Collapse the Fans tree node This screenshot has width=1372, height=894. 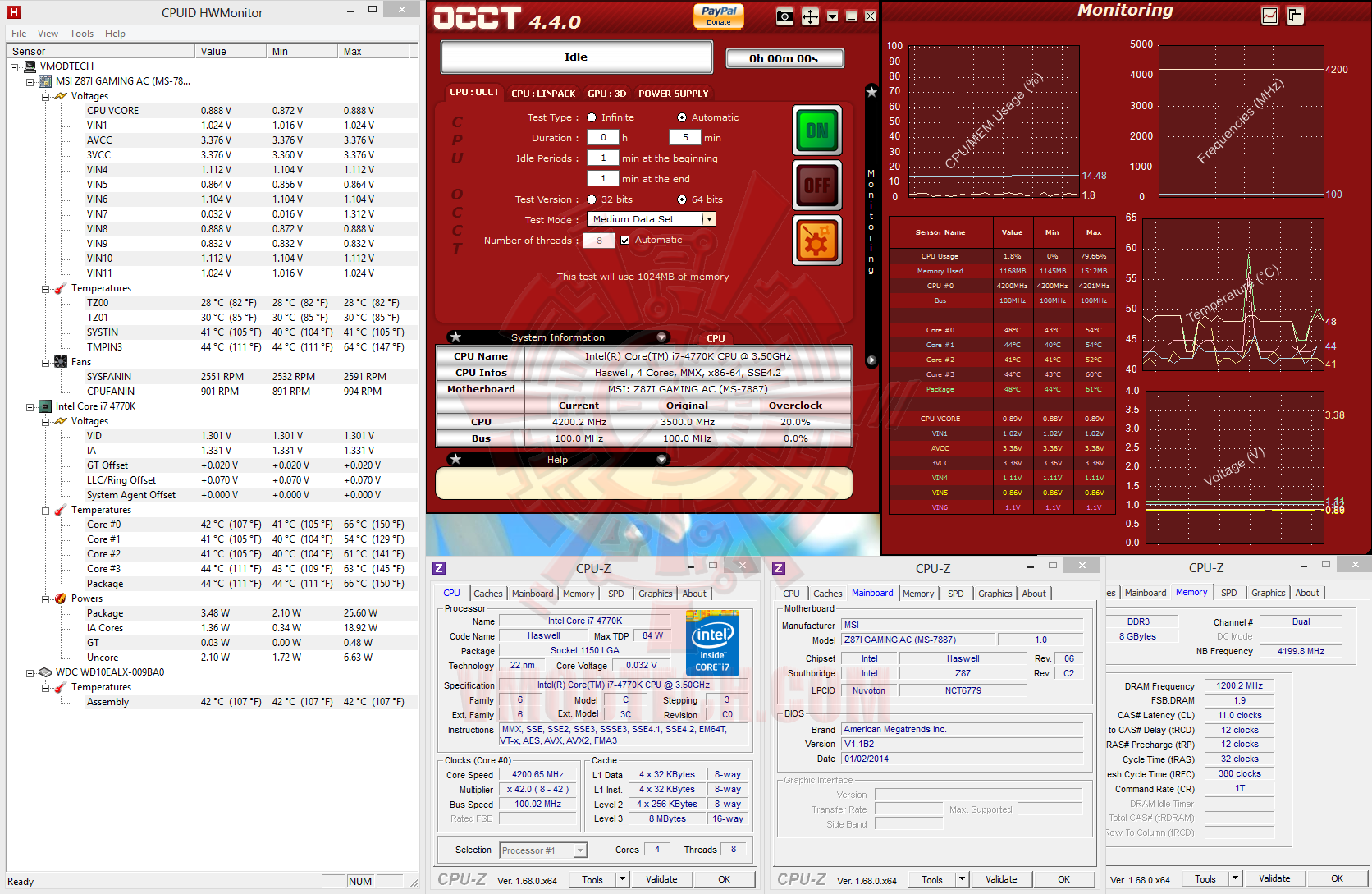click(x=46, y=362)
